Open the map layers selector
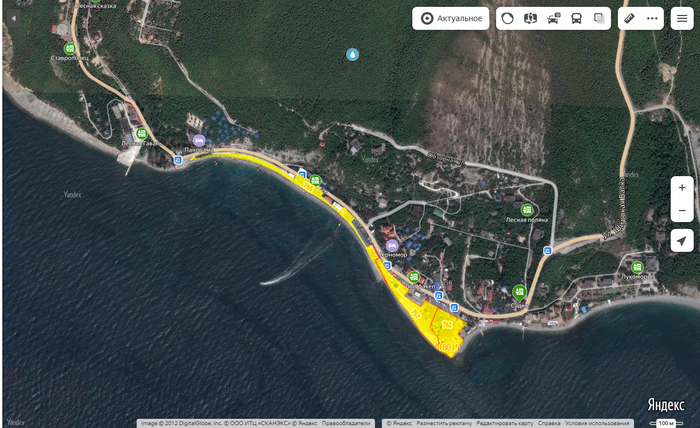Image resolution: width=700 pixels, height=428 pixels. click(508, 18)
